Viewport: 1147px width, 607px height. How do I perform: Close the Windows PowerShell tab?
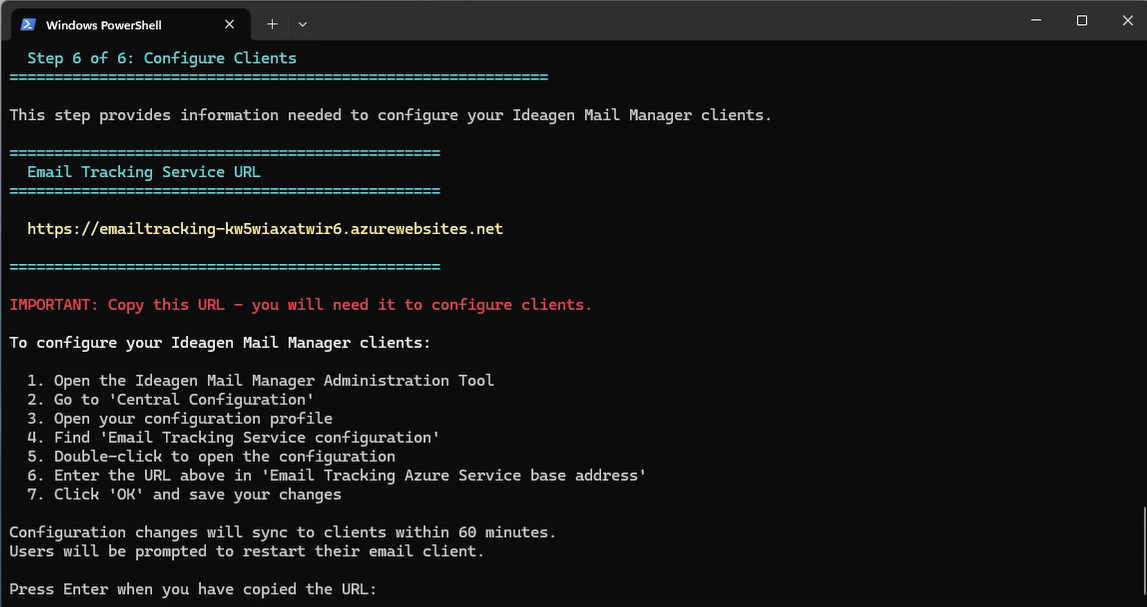tap(229, 24)
